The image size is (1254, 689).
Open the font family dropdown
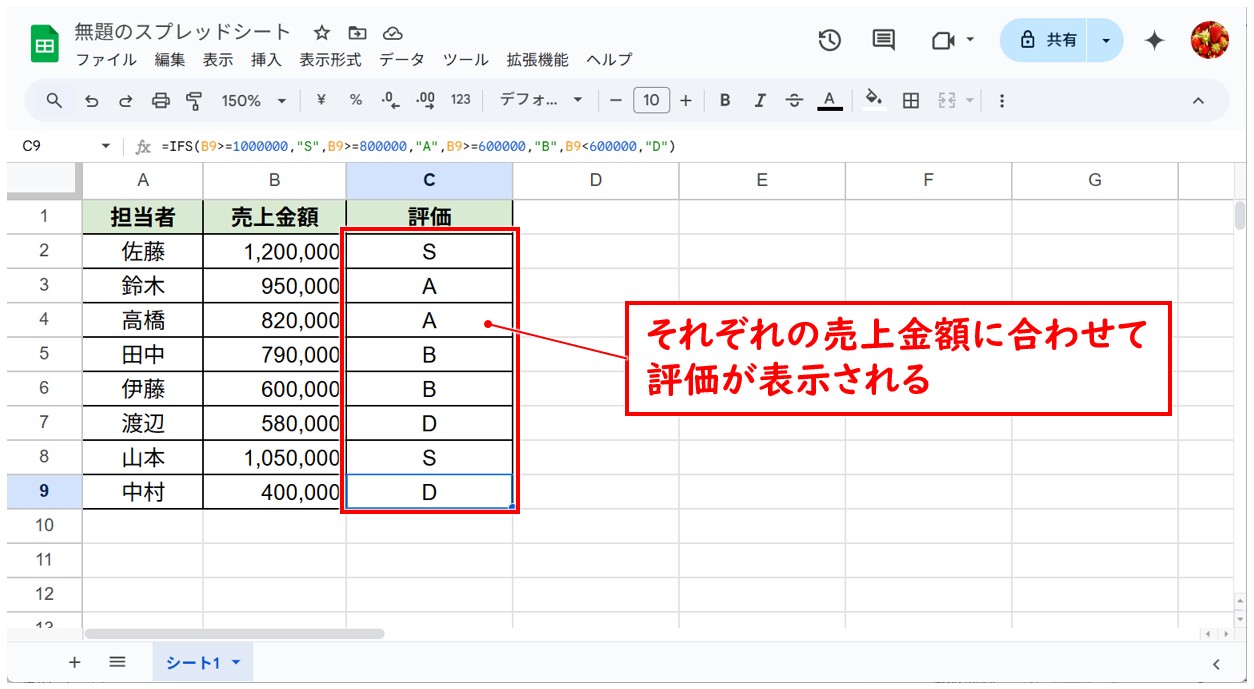pyautogui.click(x=541, y=100)
